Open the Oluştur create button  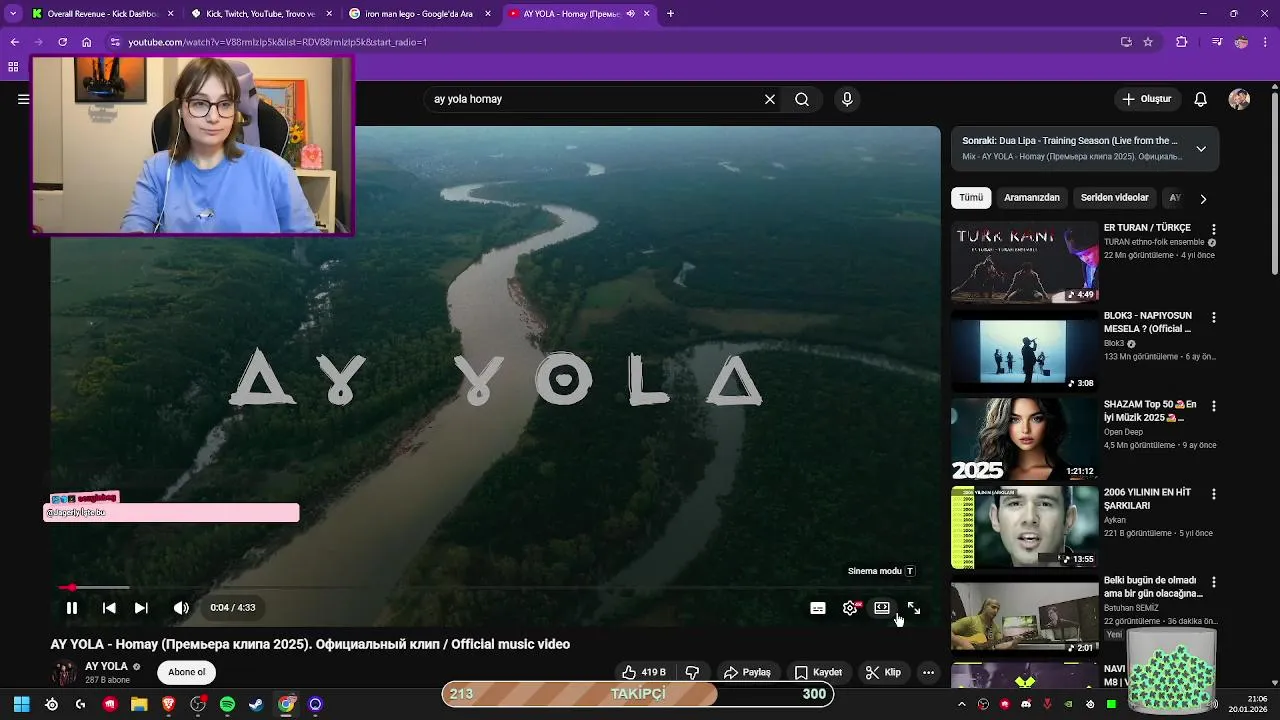[1147, 99]
